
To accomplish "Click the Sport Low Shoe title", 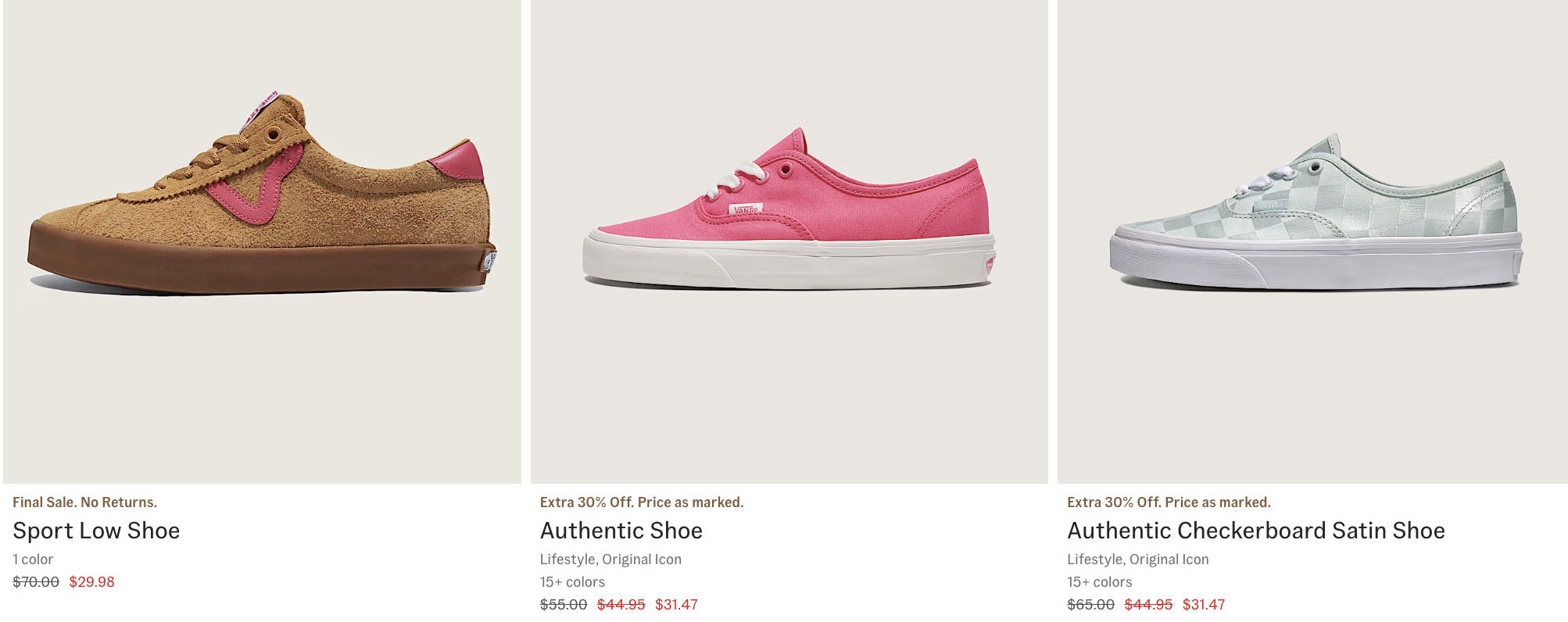I will pos(96,531).
